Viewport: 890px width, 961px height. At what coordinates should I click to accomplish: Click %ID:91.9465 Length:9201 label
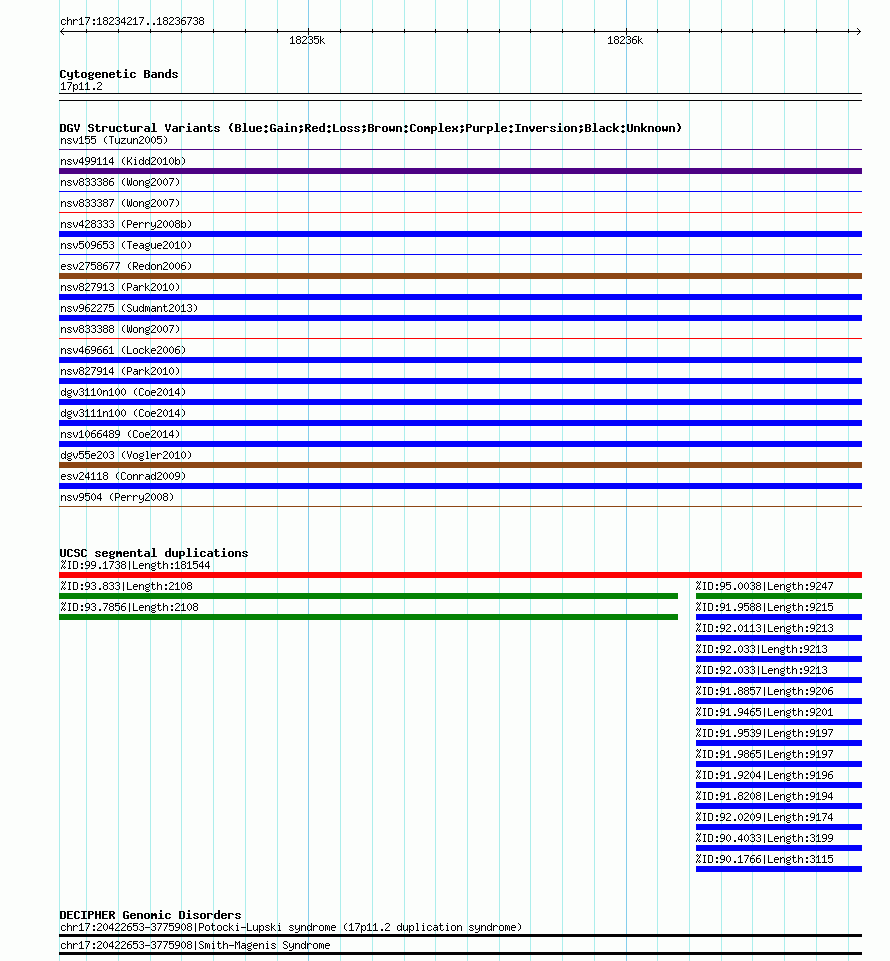click(x=765, y=712)
